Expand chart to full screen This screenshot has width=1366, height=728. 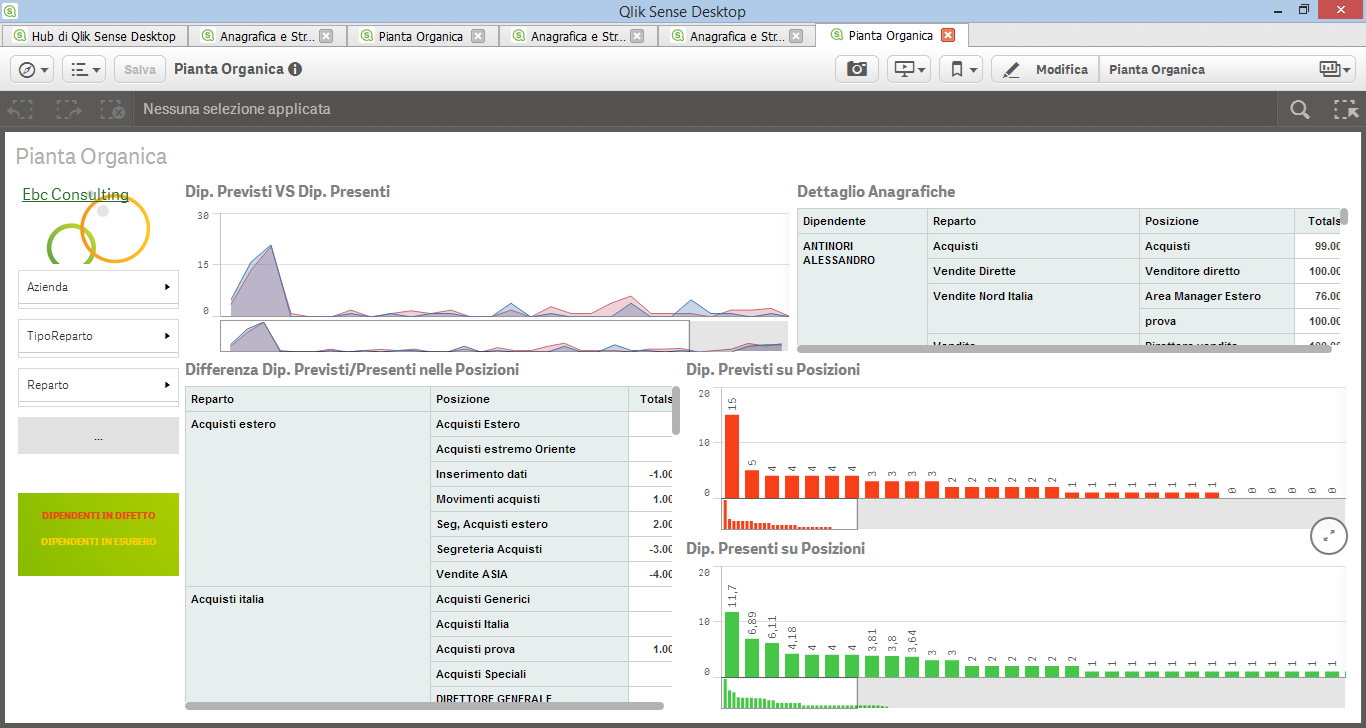(x=1329, y=536)
